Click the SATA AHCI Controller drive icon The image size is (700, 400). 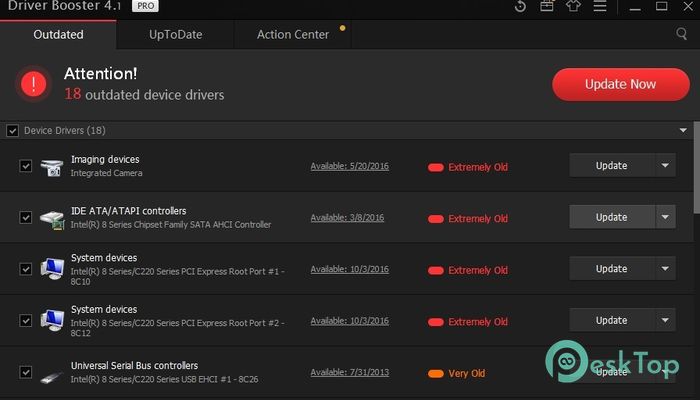[x=52, y=219]
